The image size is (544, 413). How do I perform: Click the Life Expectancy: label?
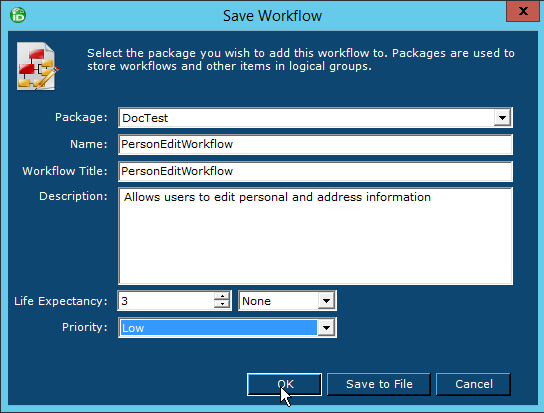point(61,301)
